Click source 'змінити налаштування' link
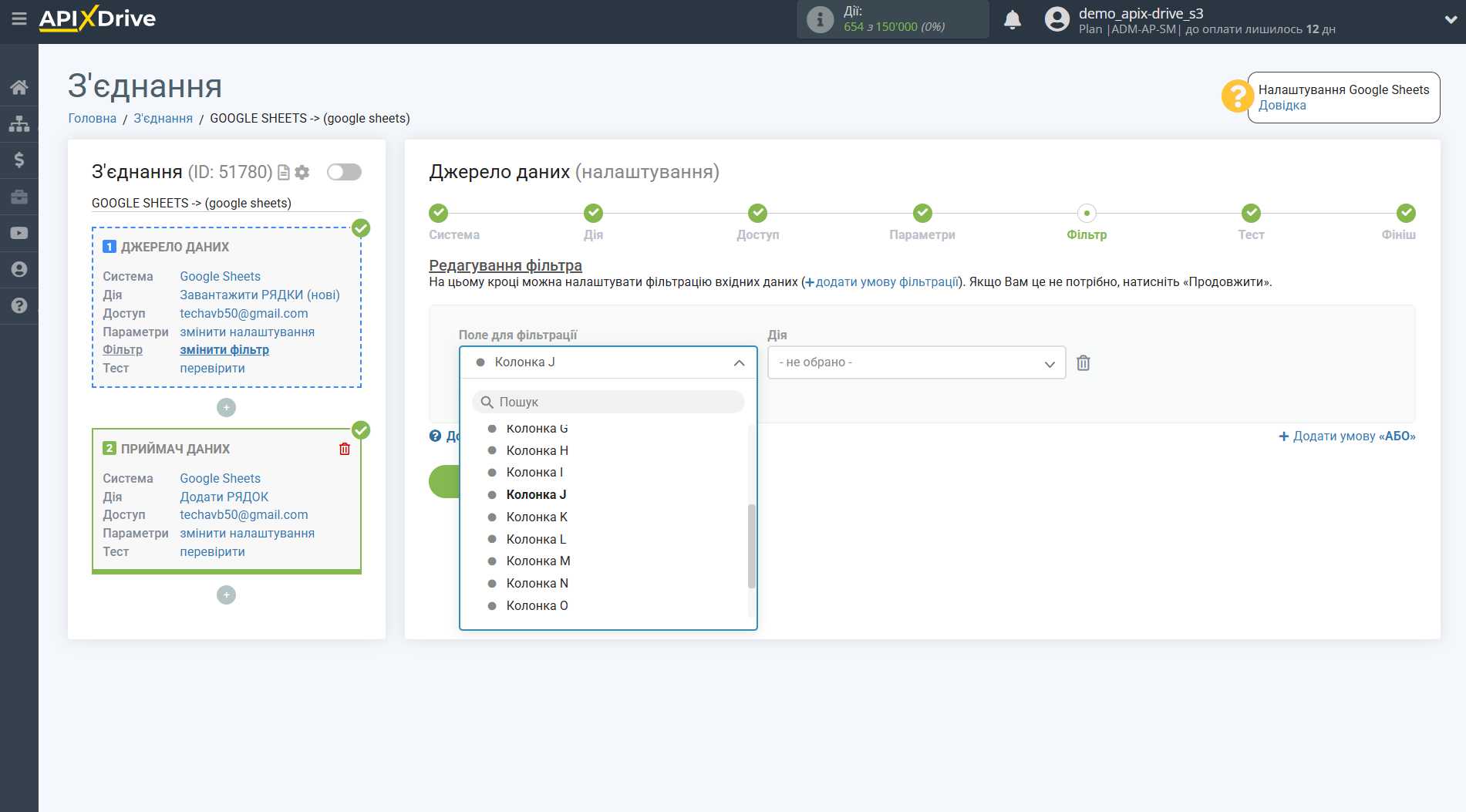This screenshot has width=1466, height=812. tap(247, 332)
